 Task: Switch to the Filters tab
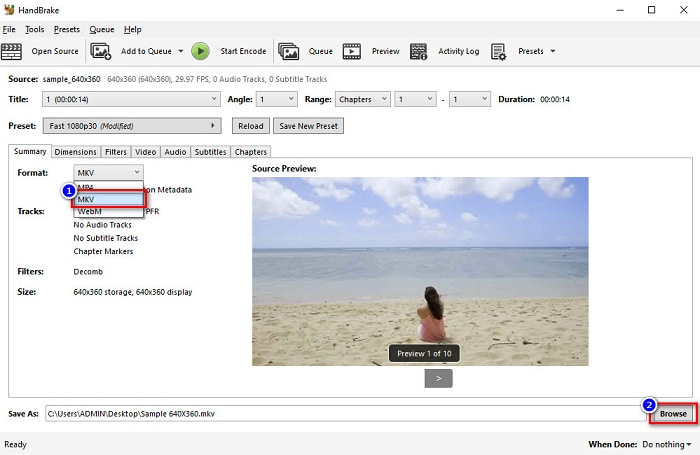point(116,152)
